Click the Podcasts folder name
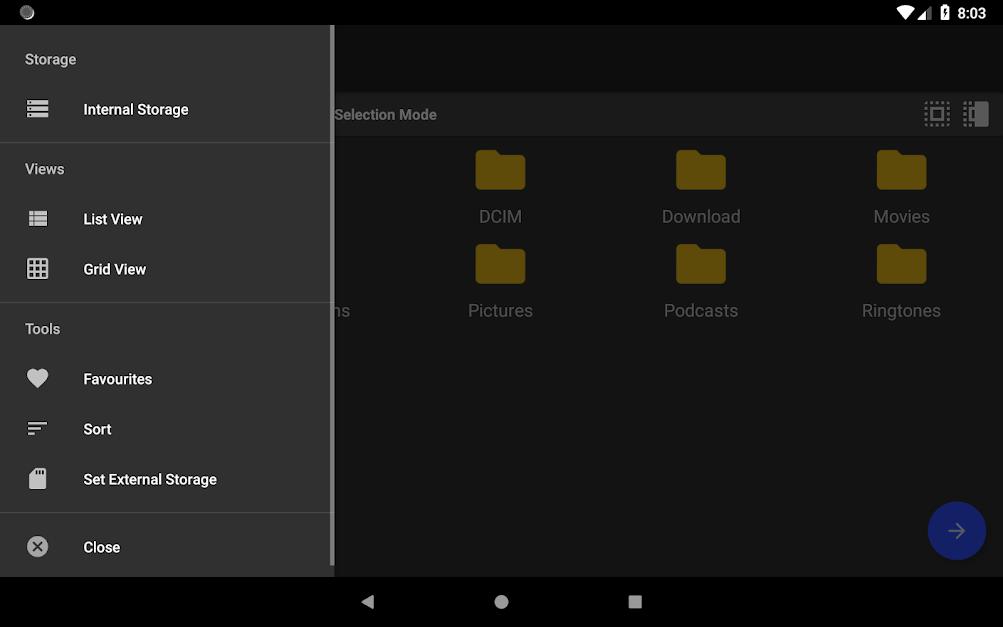The image size is (1003, 627). (x=701, y=311)
